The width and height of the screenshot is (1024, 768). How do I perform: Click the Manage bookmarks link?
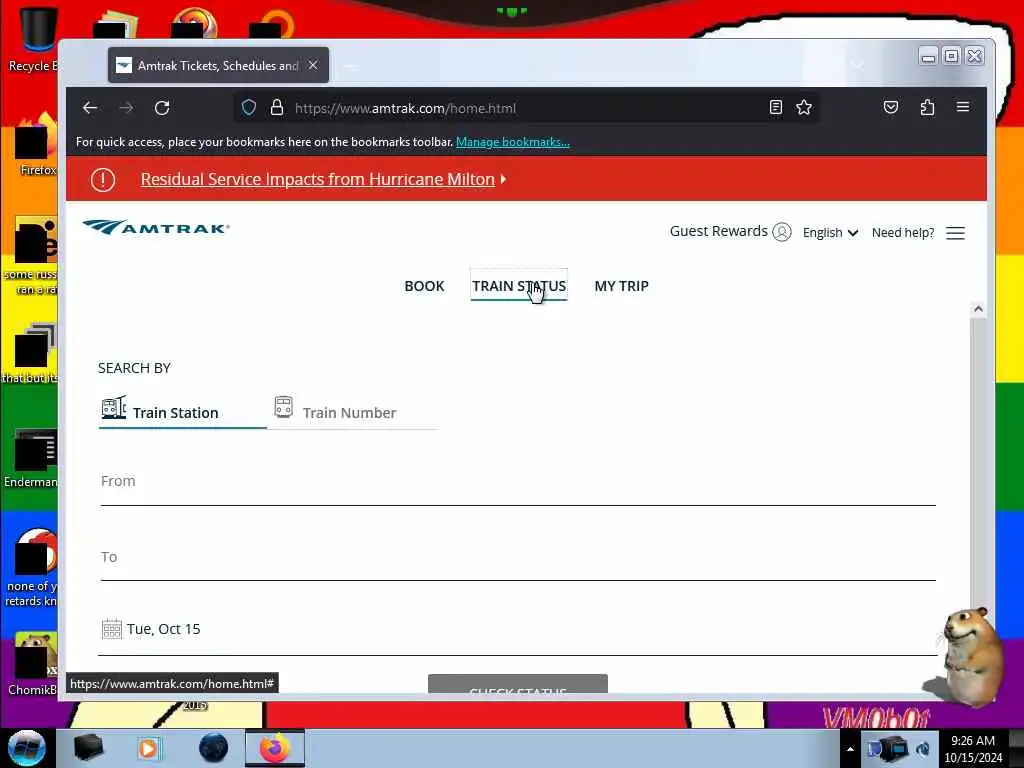pos(513,142)
